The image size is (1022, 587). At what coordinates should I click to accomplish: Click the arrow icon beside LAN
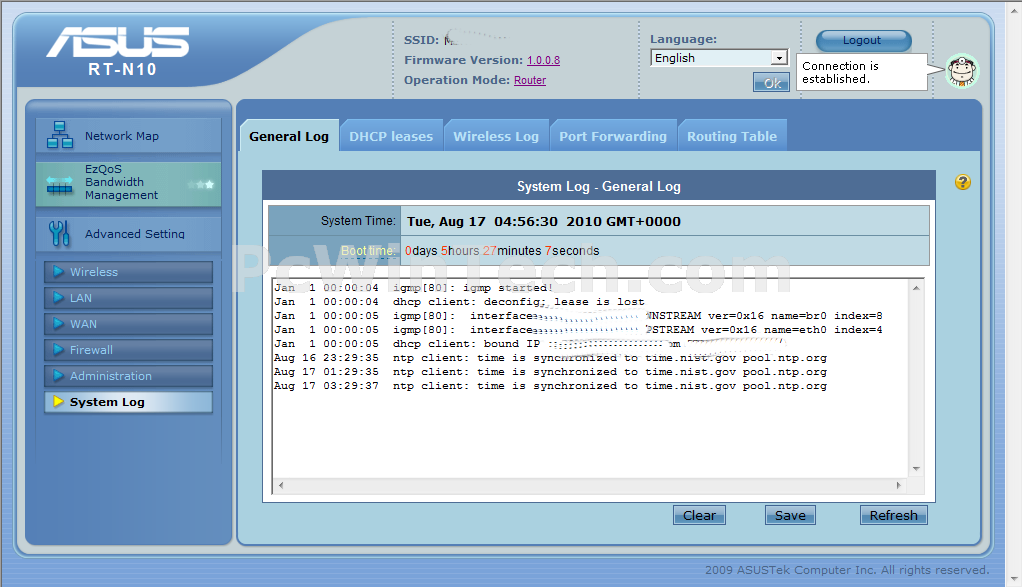click(58, 297)
